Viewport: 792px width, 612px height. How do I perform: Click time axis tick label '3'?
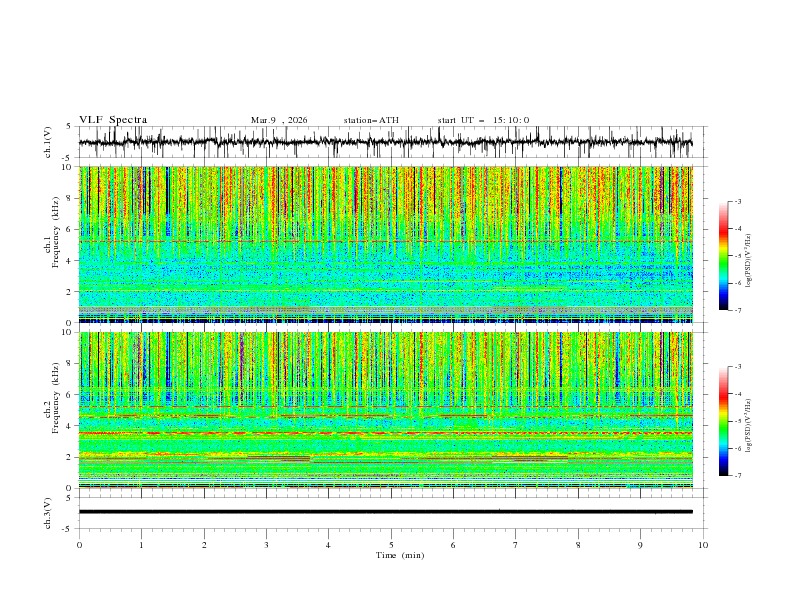click(x=266, y=545)
